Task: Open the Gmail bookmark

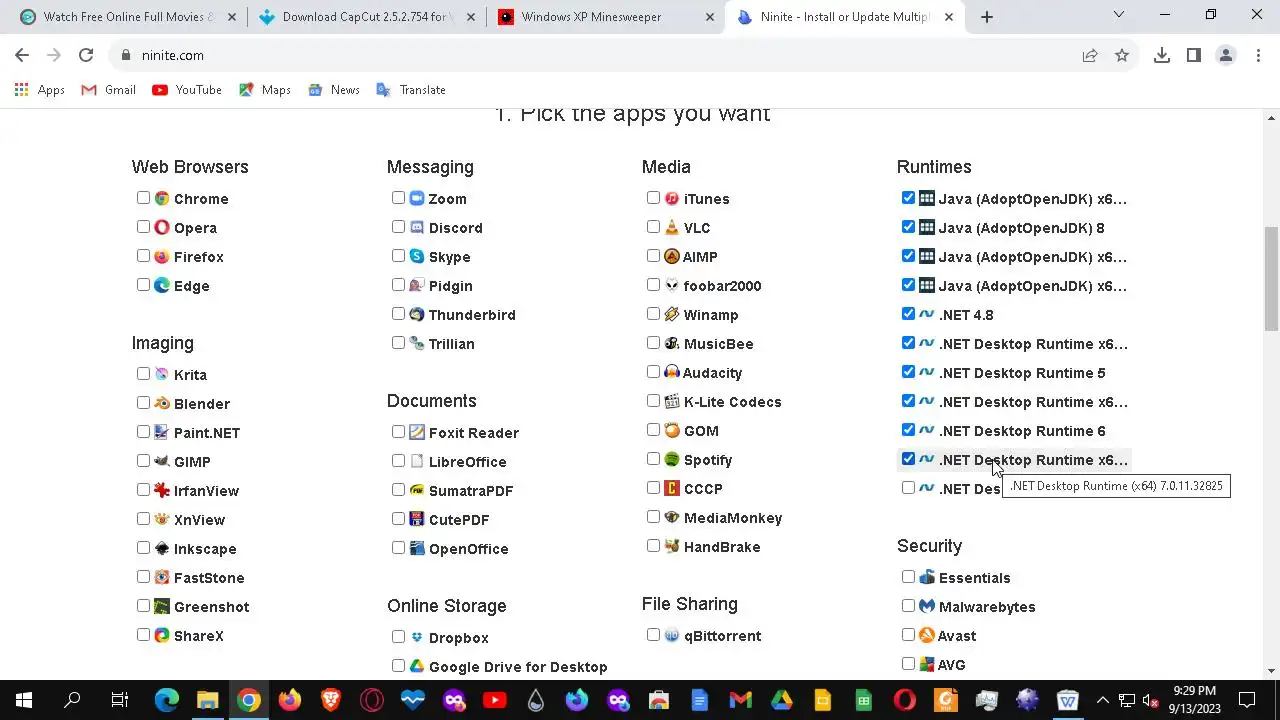Action: pyautogui.click(x=108, y=90)
